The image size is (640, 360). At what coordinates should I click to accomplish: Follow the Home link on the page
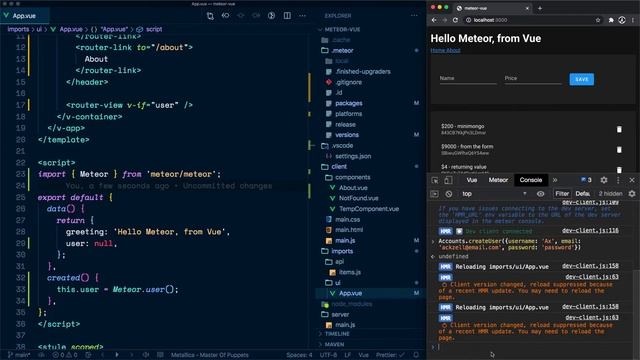click(x=438, y=51)
